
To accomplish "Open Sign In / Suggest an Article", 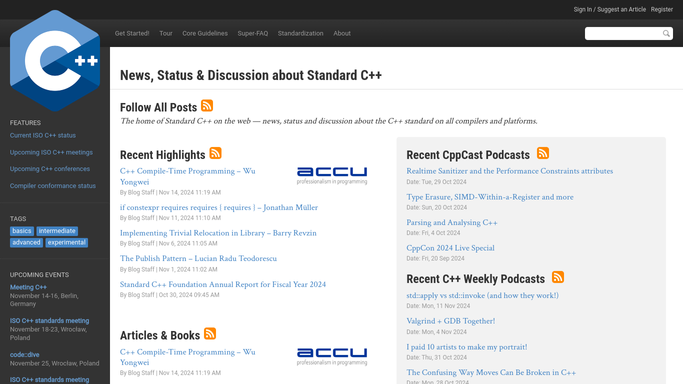I will (609, 10).
